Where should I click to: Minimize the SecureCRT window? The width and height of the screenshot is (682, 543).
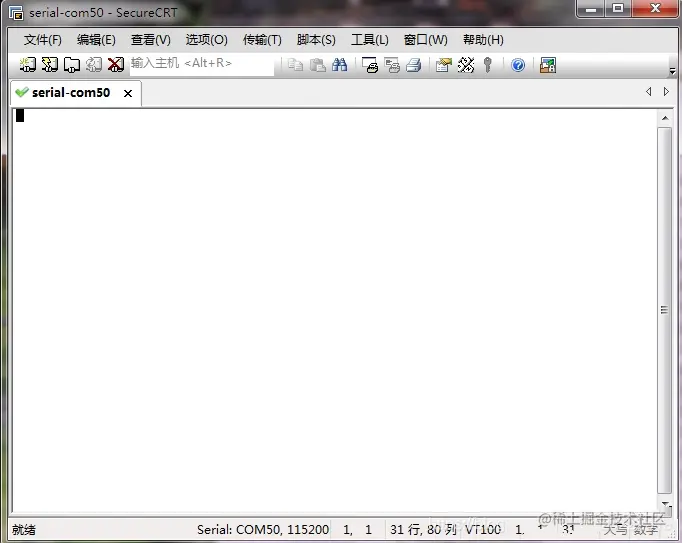(591, 9)
